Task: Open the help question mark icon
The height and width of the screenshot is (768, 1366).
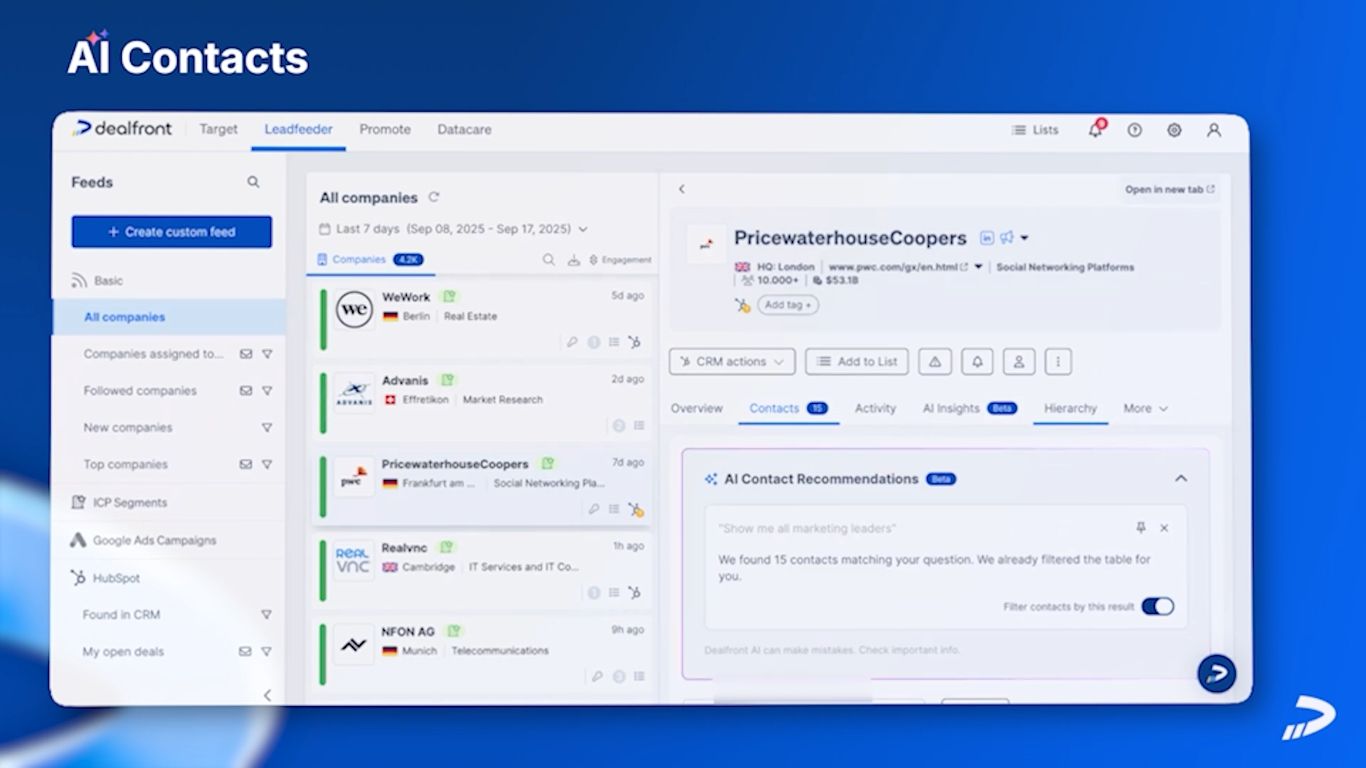Action: (x=1134, y=130)
